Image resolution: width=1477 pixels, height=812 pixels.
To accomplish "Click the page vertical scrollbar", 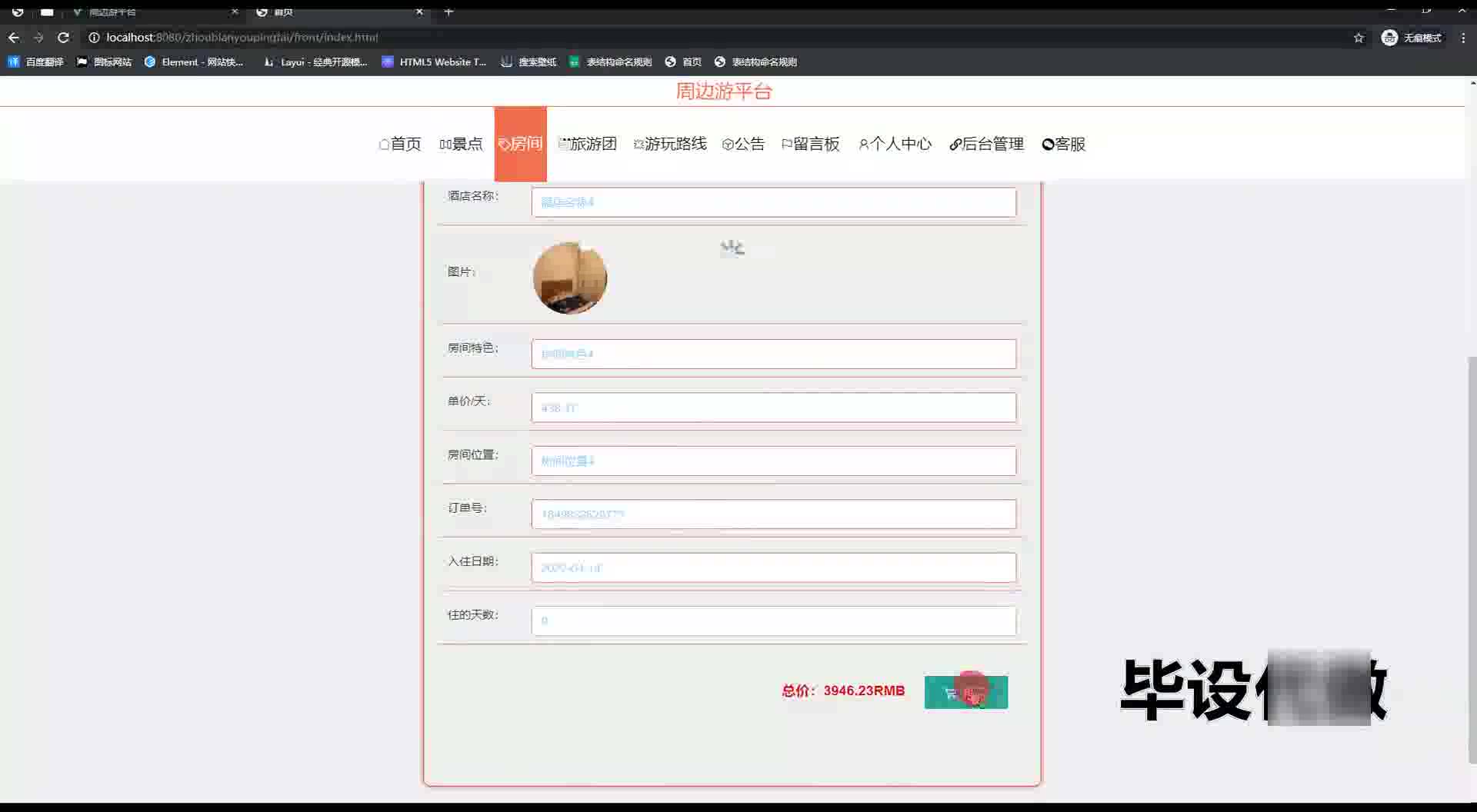I will tap(1472, 560).
